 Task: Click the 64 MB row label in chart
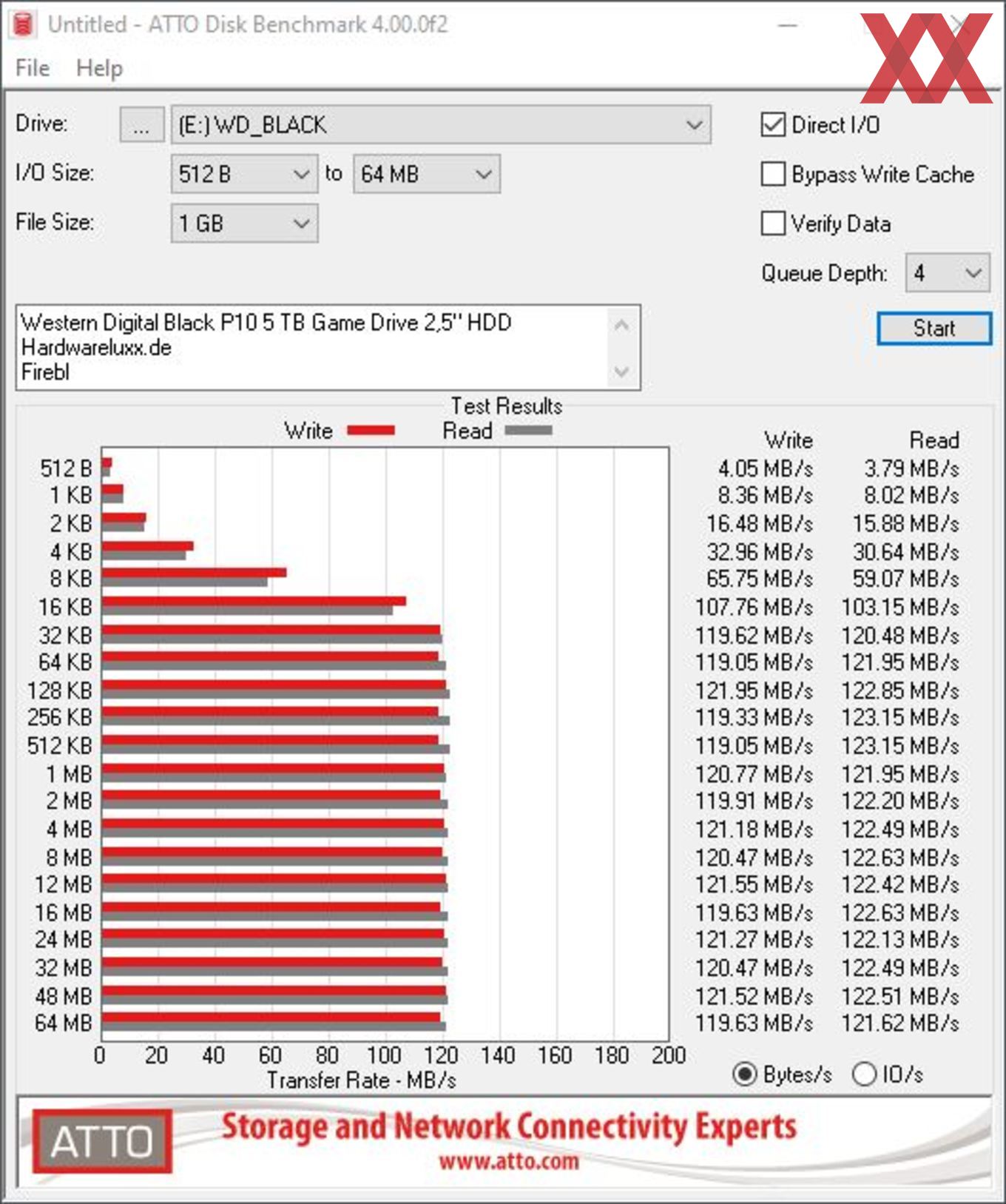pos(64,1023)
